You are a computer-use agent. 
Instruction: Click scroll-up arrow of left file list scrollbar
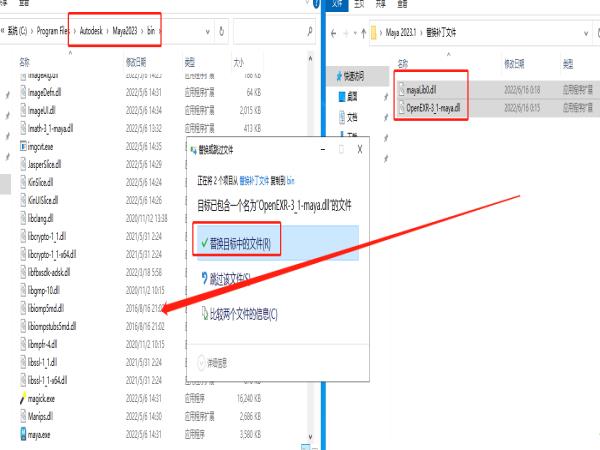coord(310,59)
